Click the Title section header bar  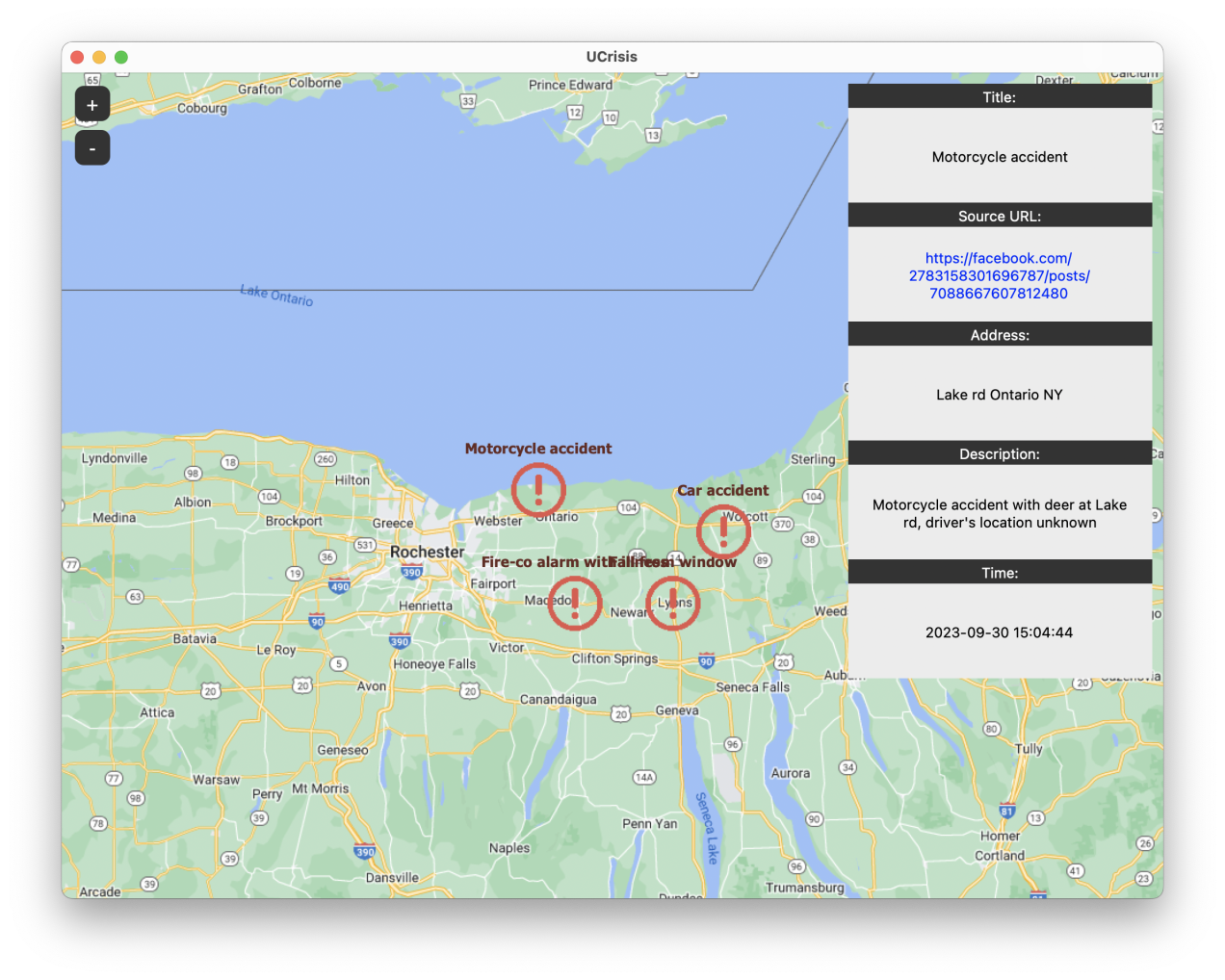coord(999,96)
